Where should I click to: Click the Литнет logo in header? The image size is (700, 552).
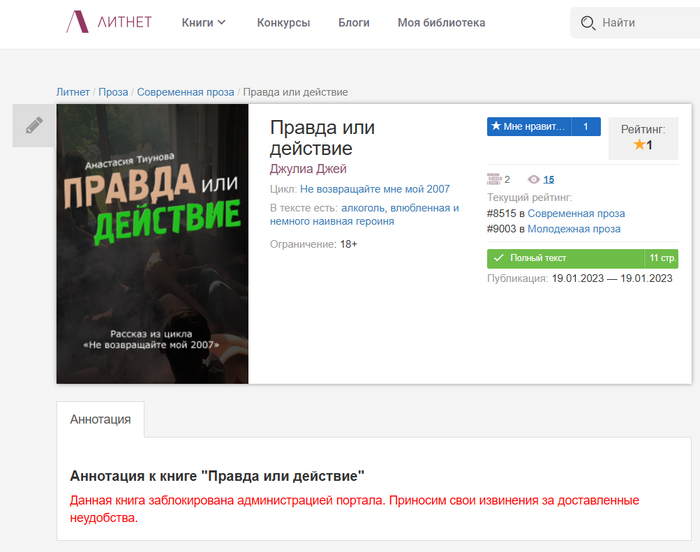[x=109, y=22]
